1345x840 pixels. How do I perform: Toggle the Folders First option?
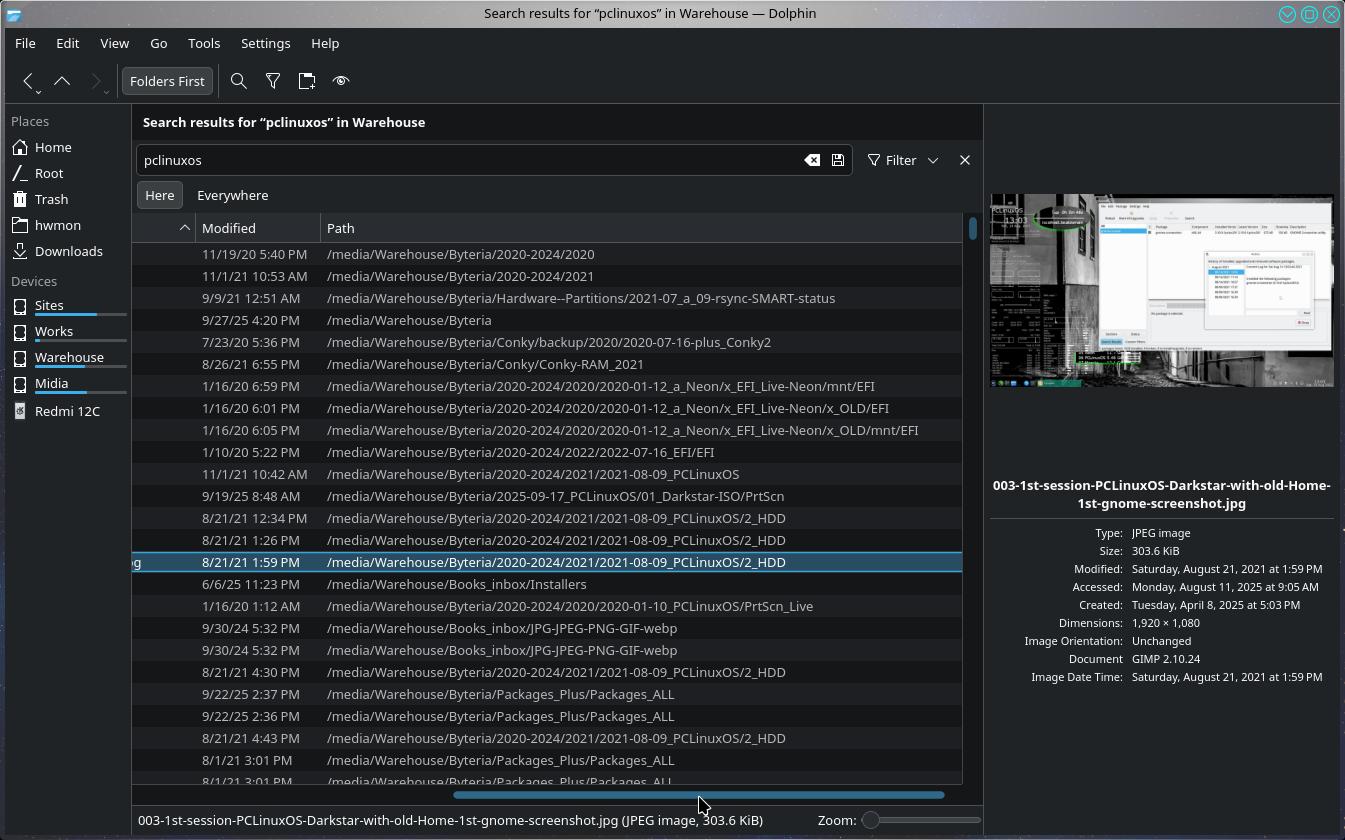click(167, 81)
